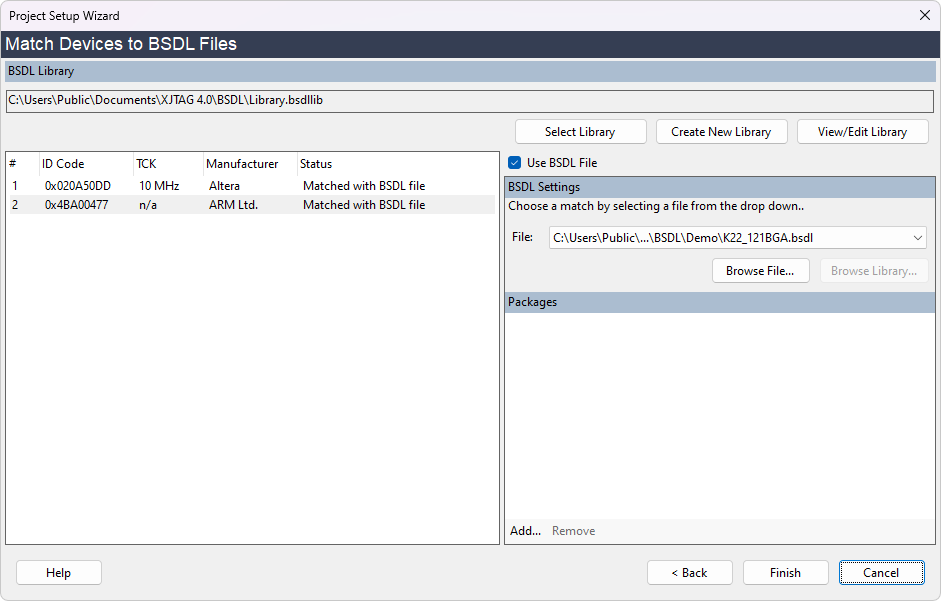This screenshot has width=941, height=601.
Task: Click Add... link under Packages
Action: pos(525,531)
